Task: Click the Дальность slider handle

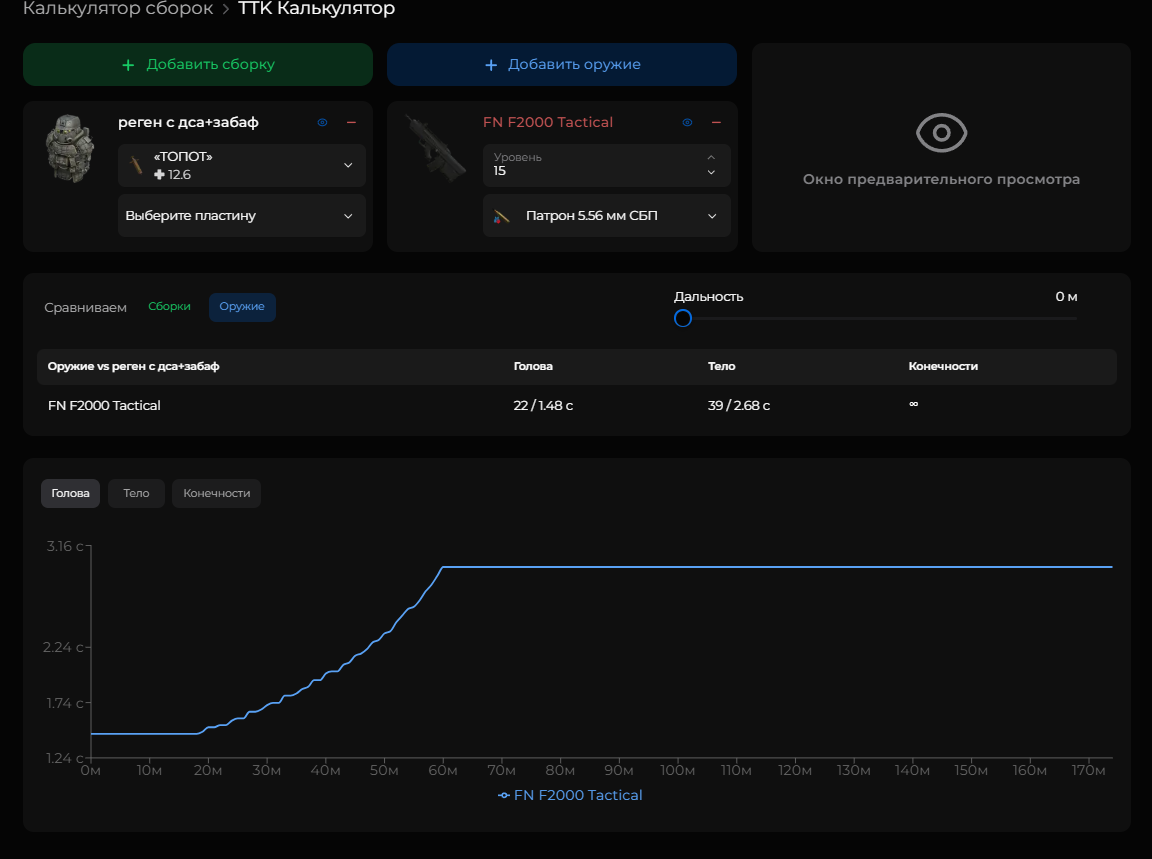Action: pyautogui.click(x=683, y=318)
